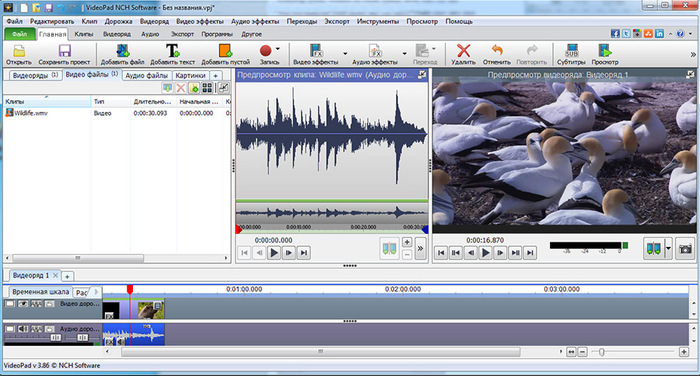Click the red X Удалить icon
This screenshot has width=700, height=376.
click(464, 50)
